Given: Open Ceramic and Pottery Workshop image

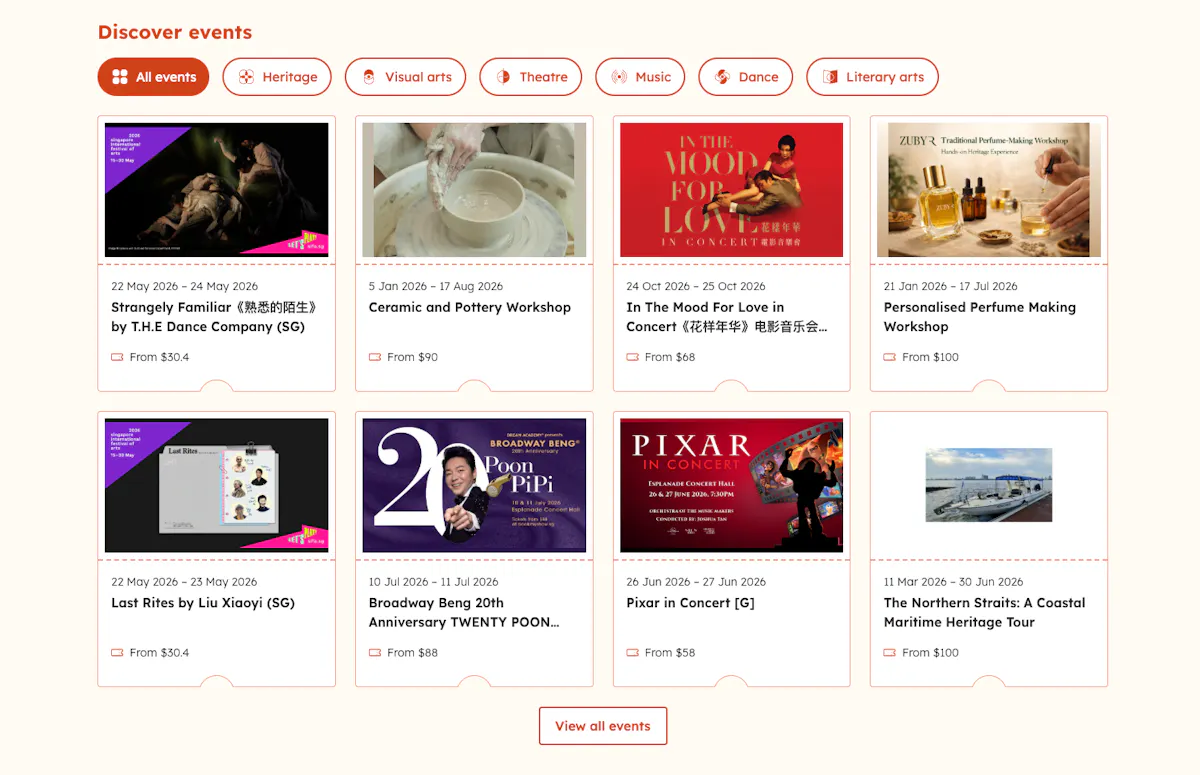Looking at the screenshot, I should (x=474, y=190).
